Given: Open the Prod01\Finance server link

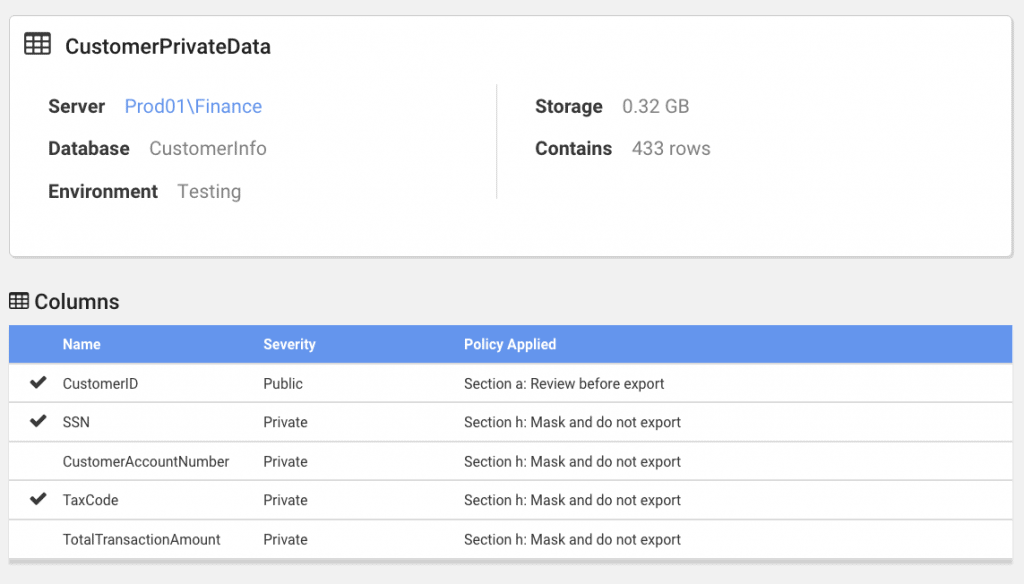Looking at the screenshot, I should click(x=193, y=107).
